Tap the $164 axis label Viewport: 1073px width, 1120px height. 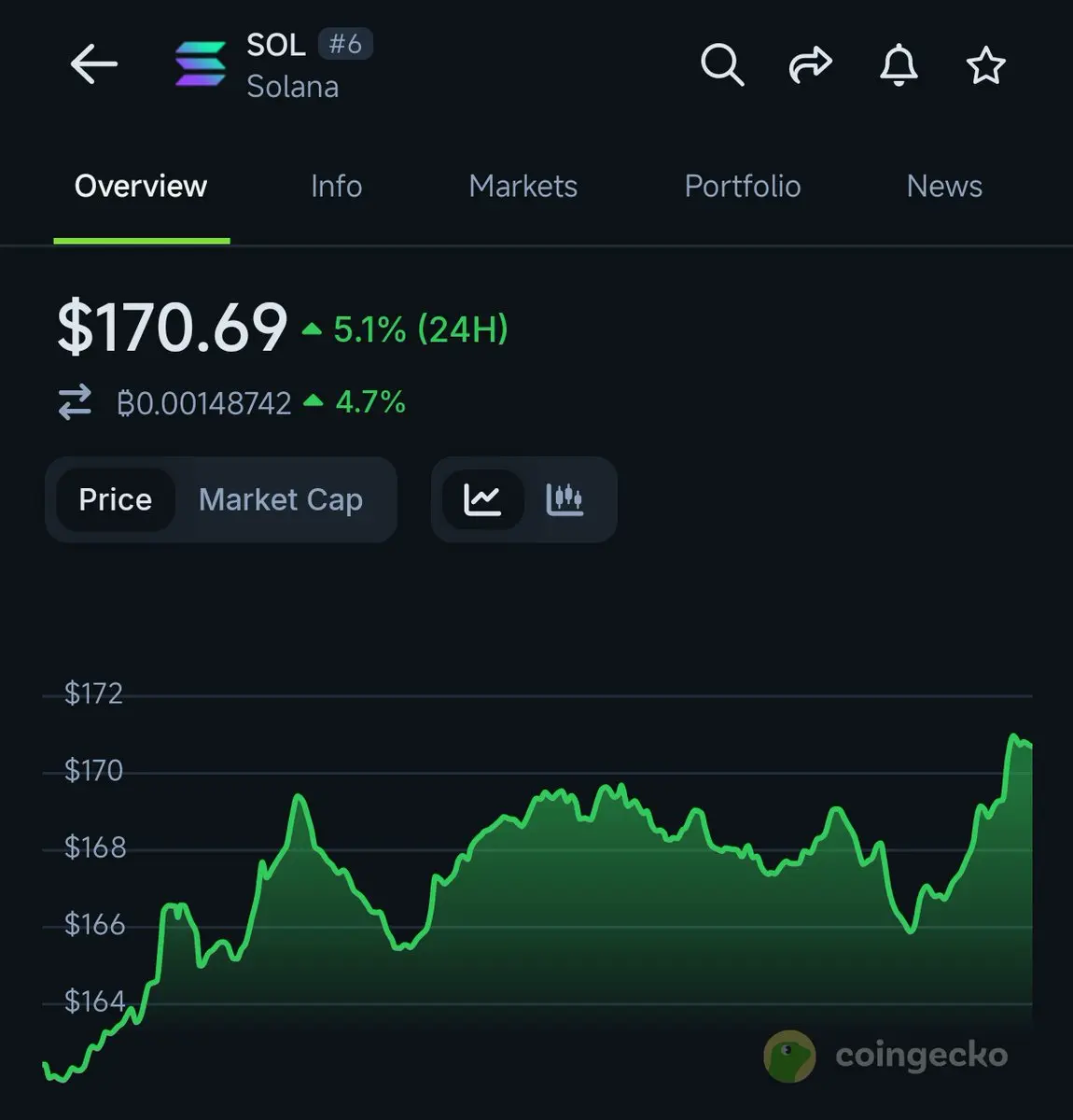pos(94,1001)
